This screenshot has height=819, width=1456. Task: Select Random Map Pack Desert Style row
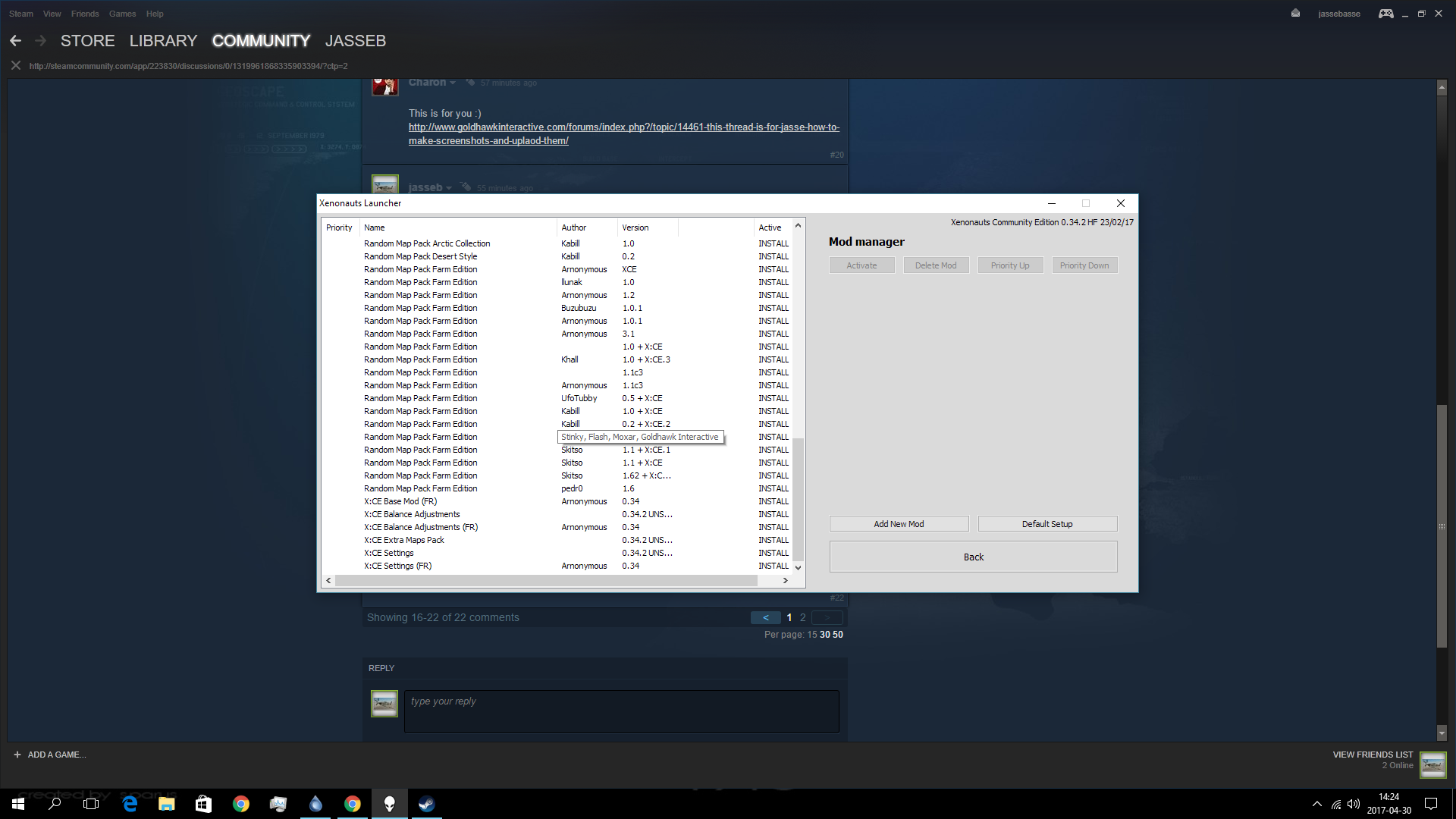pos(557,256)
